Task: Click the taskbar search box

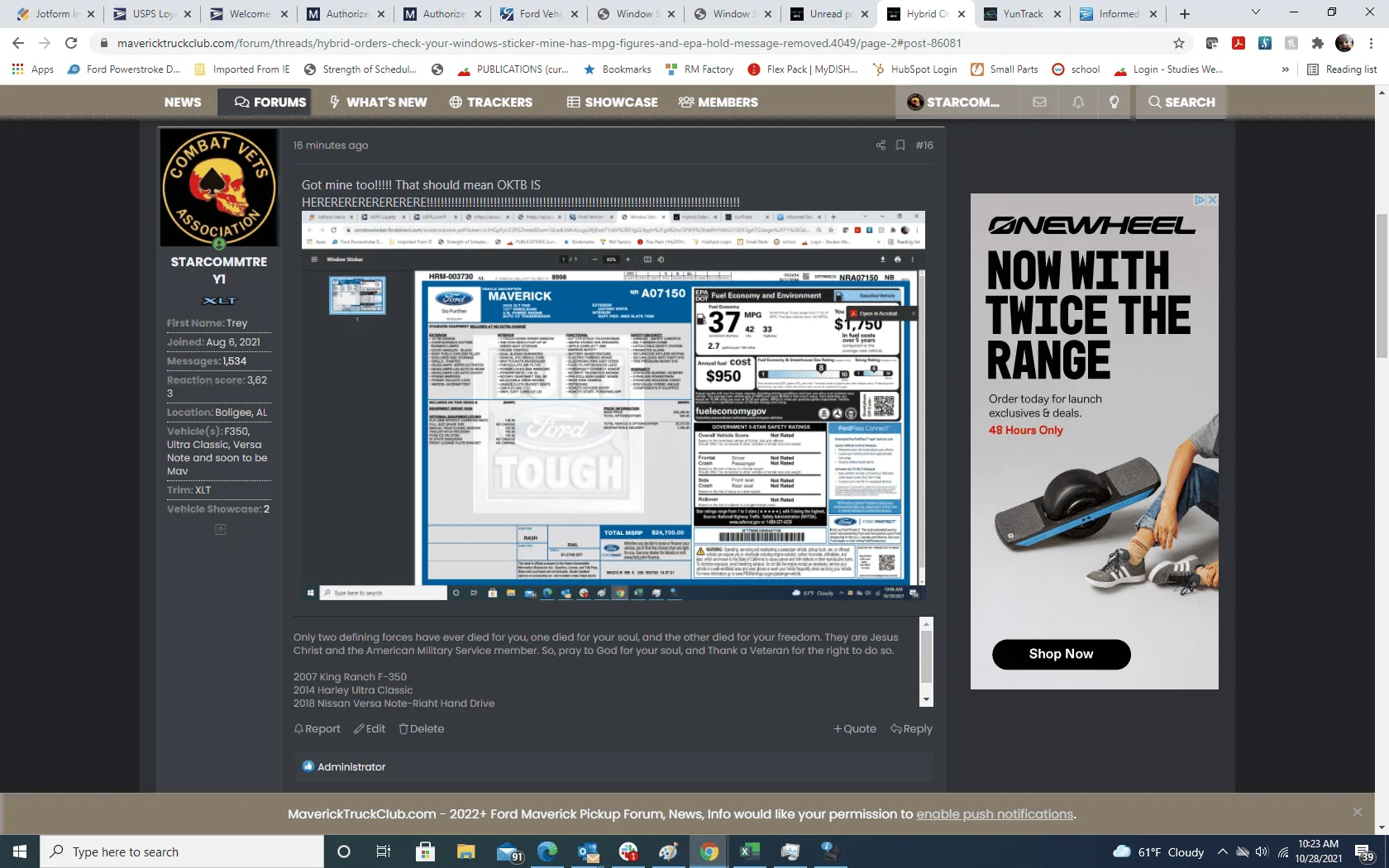Action: (182, 851)
